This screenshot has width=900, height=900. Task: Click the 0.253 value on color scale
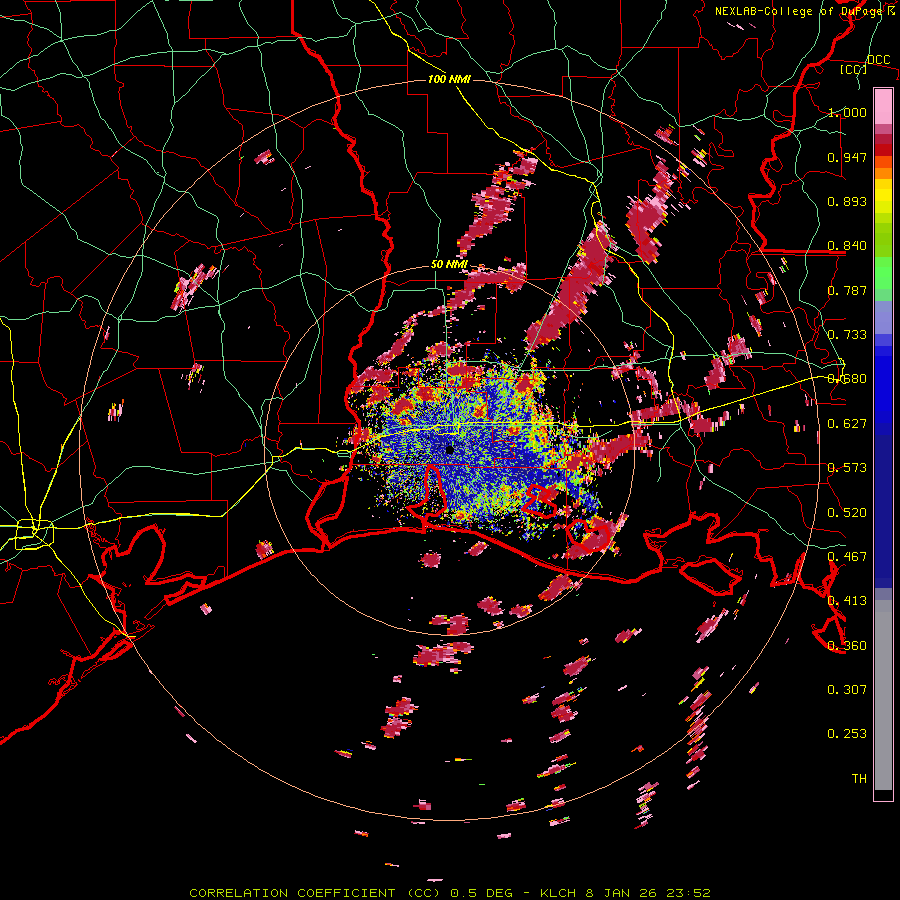(x=847, y=734)
